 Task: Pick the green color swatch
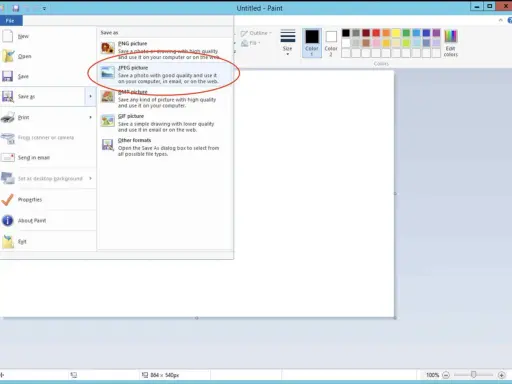pyautogui.click(x=406, y=33)
